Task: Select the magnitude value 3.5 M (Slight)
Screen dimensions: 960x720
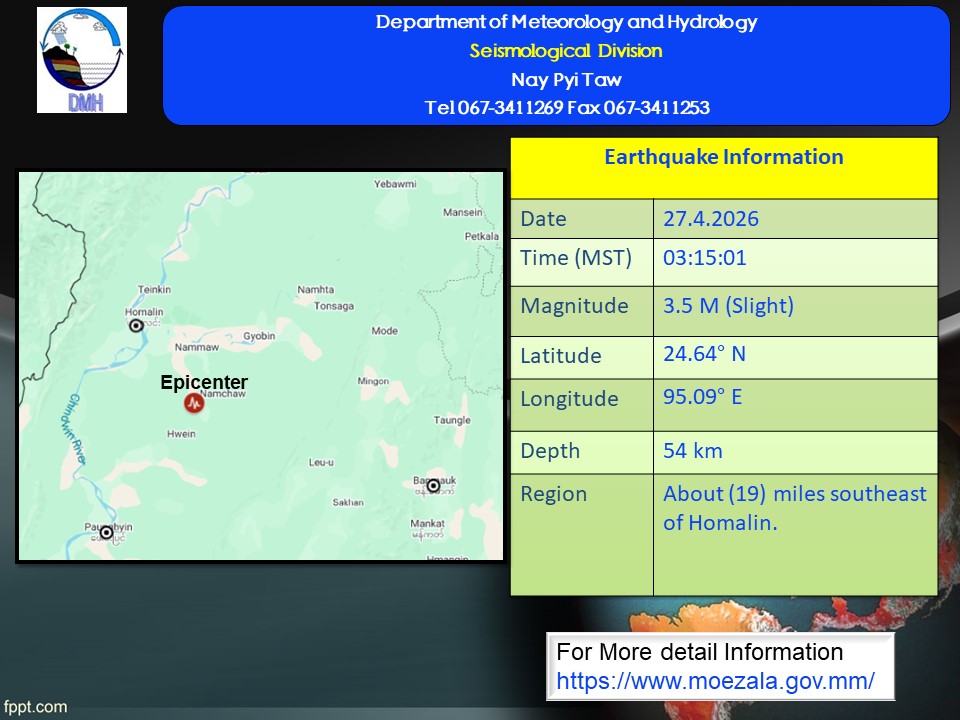Action: (728, 306)
